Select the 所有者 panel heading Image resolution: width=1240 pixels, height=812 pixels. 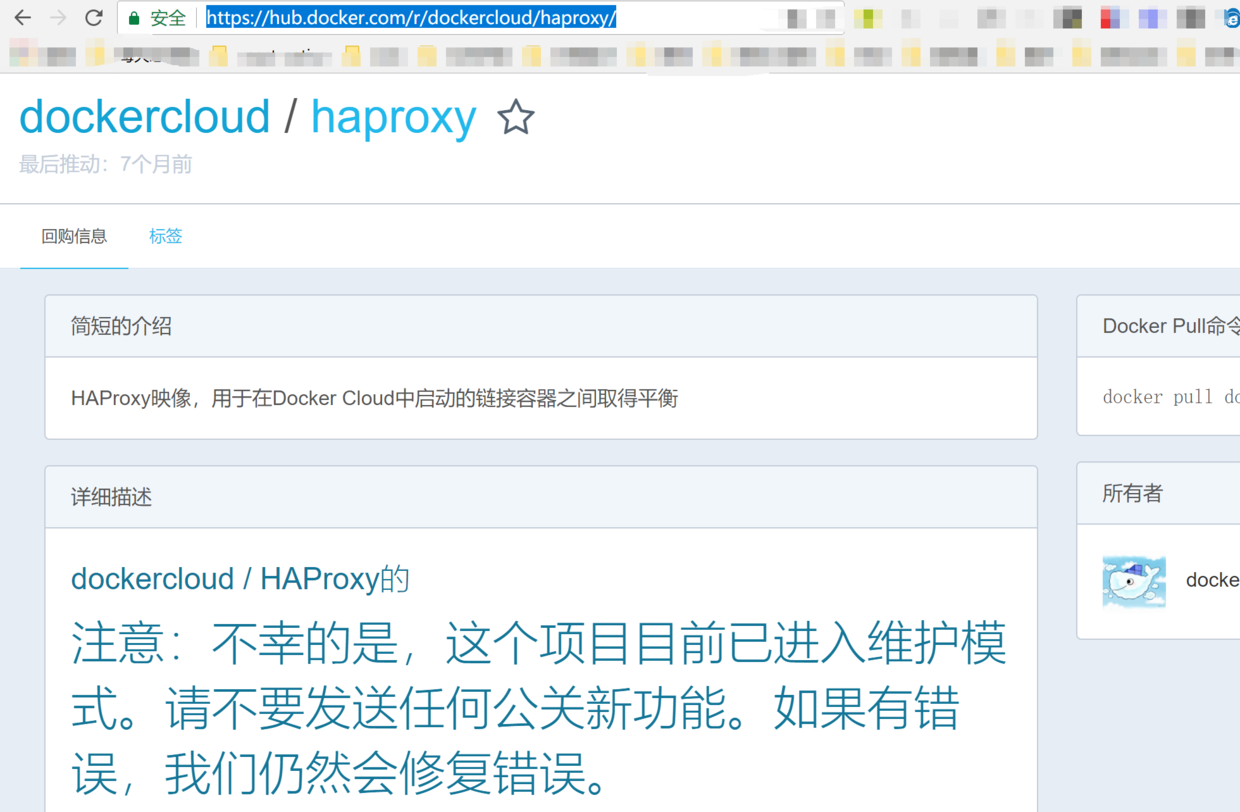(x=1132, y=493)
